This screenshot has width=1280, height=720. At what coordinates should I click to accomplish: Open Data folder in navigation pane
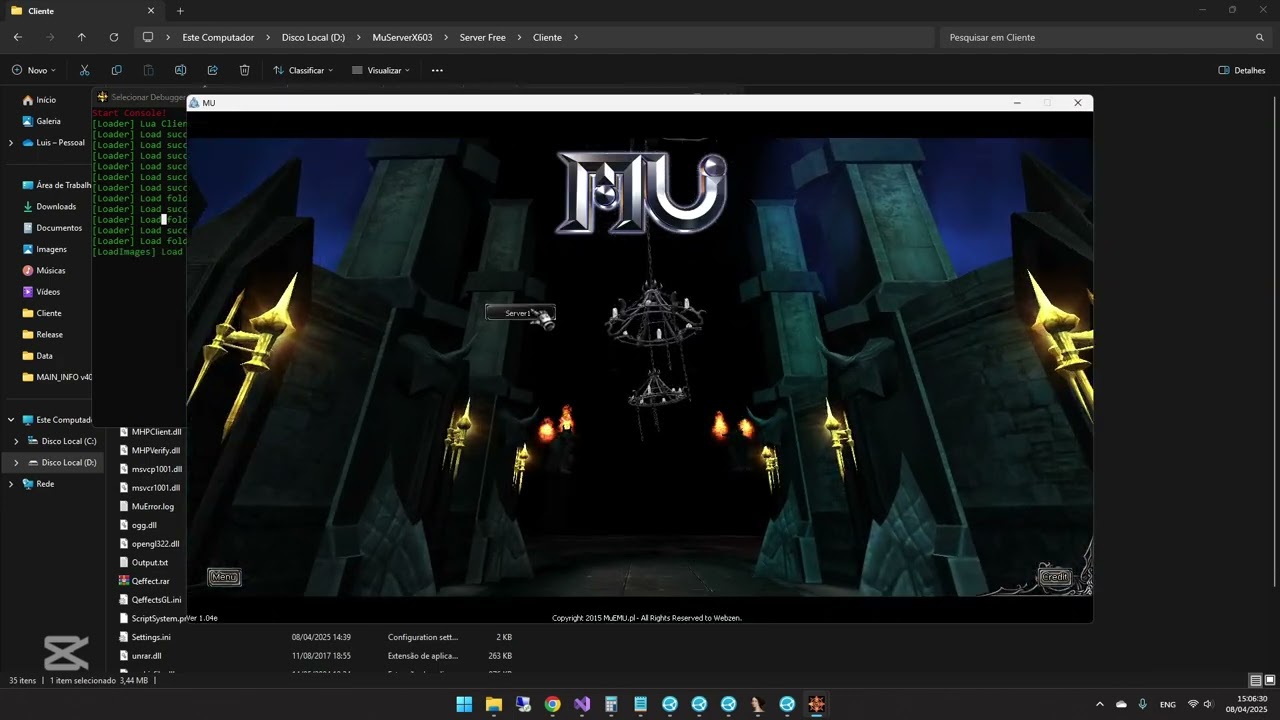pos(44,356)
